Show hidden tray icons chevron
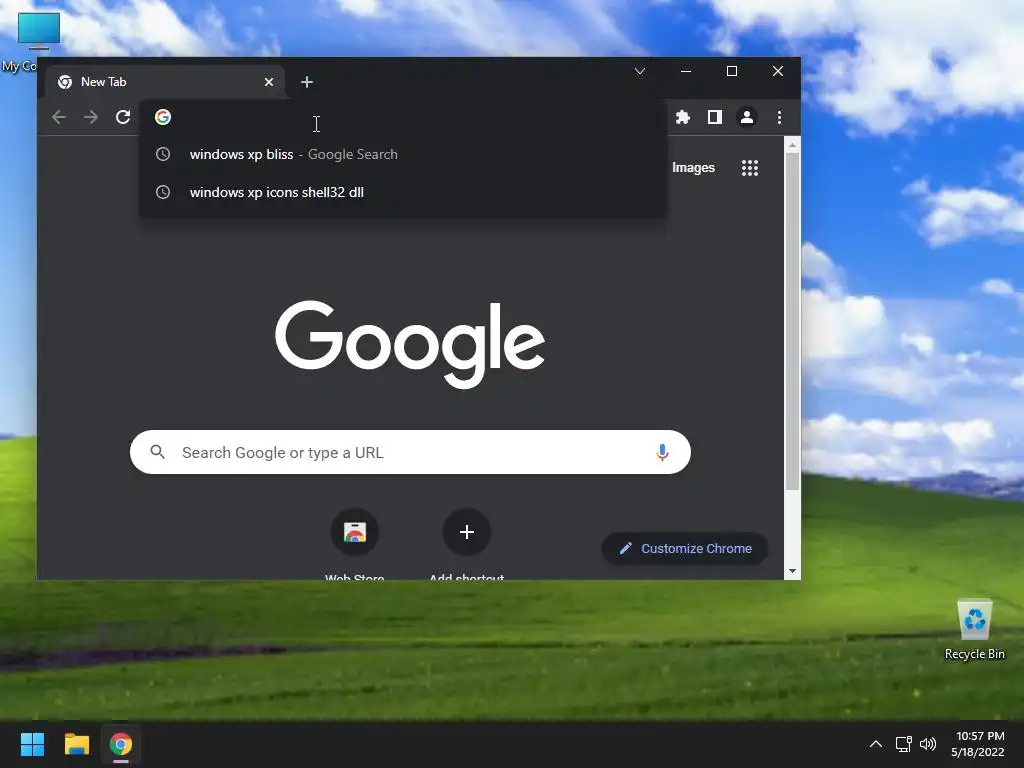 [x=876, y=744]
